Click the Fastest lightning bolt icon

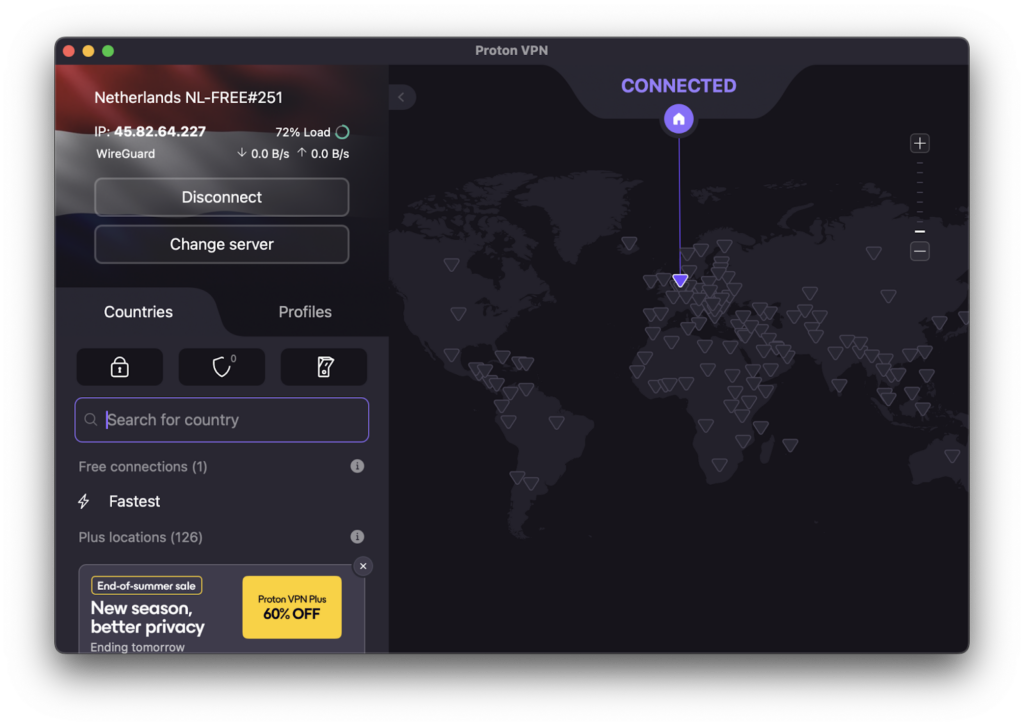[84, 501]
